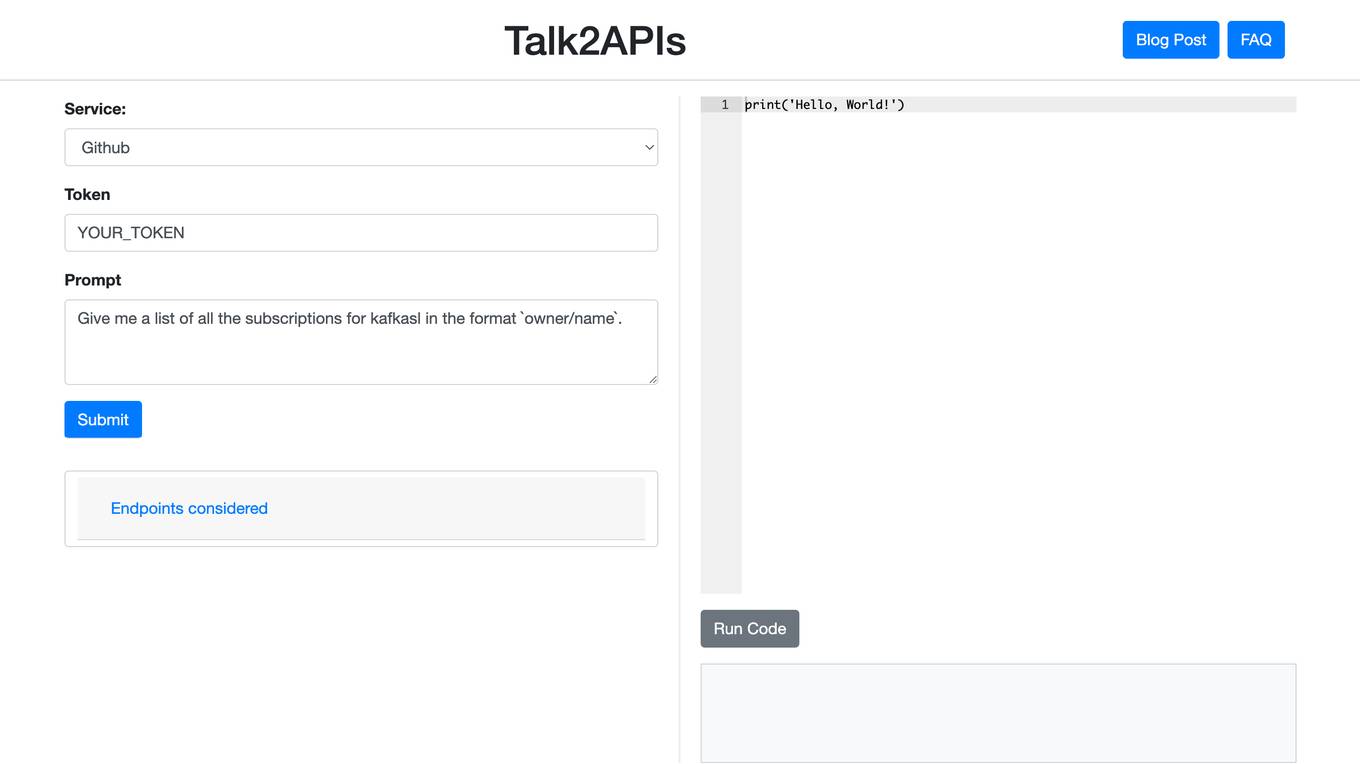Click the Token input field

361,233
